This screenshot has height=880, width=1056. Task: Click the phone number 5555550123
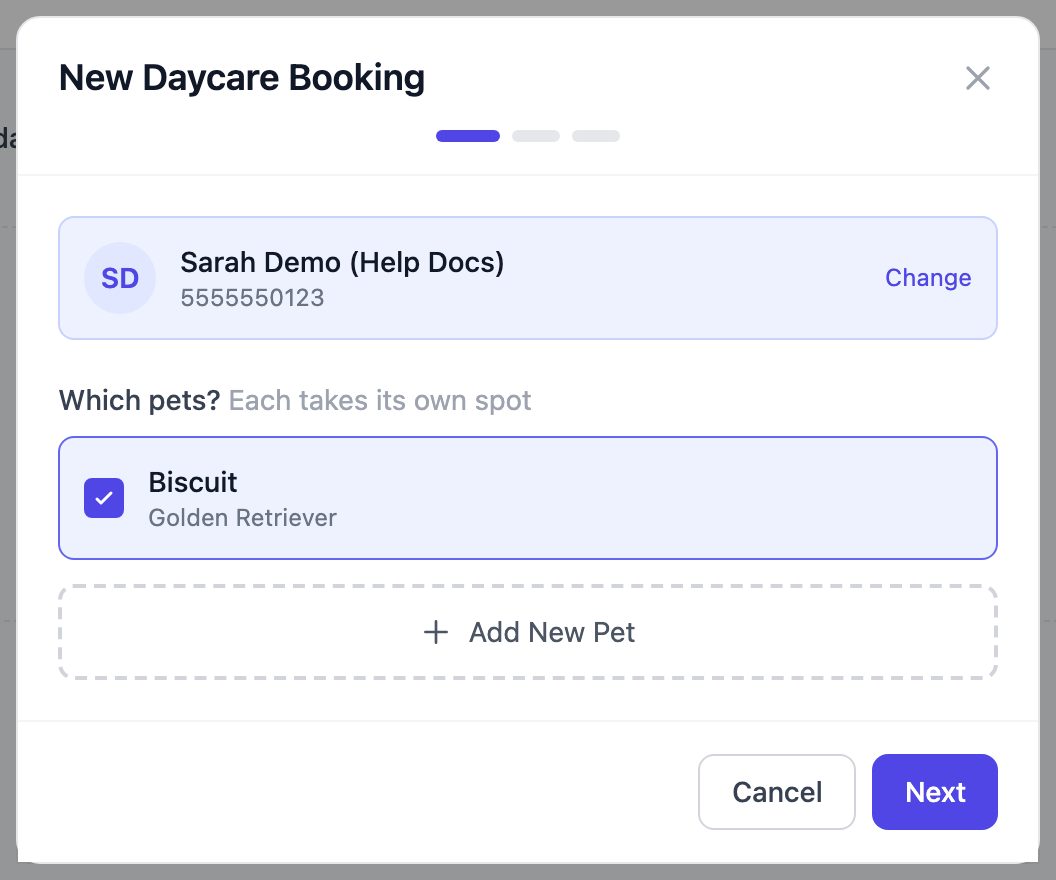(x=253, y=298)
